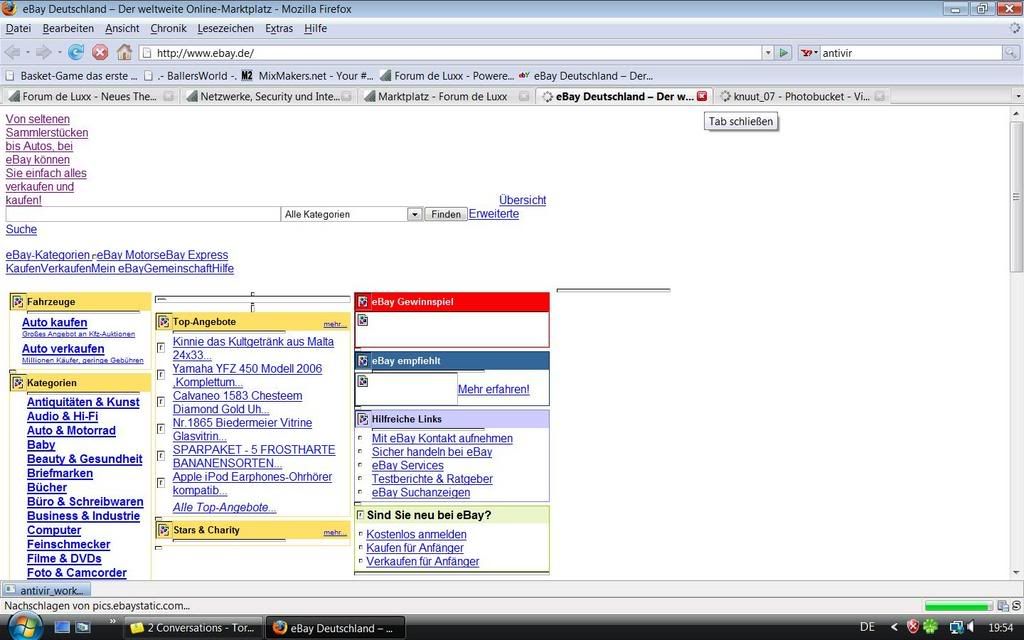The width and height of the screenshot is (1024, 640).
Task: Open the Windows Start menu
Action: pos(25,628)
